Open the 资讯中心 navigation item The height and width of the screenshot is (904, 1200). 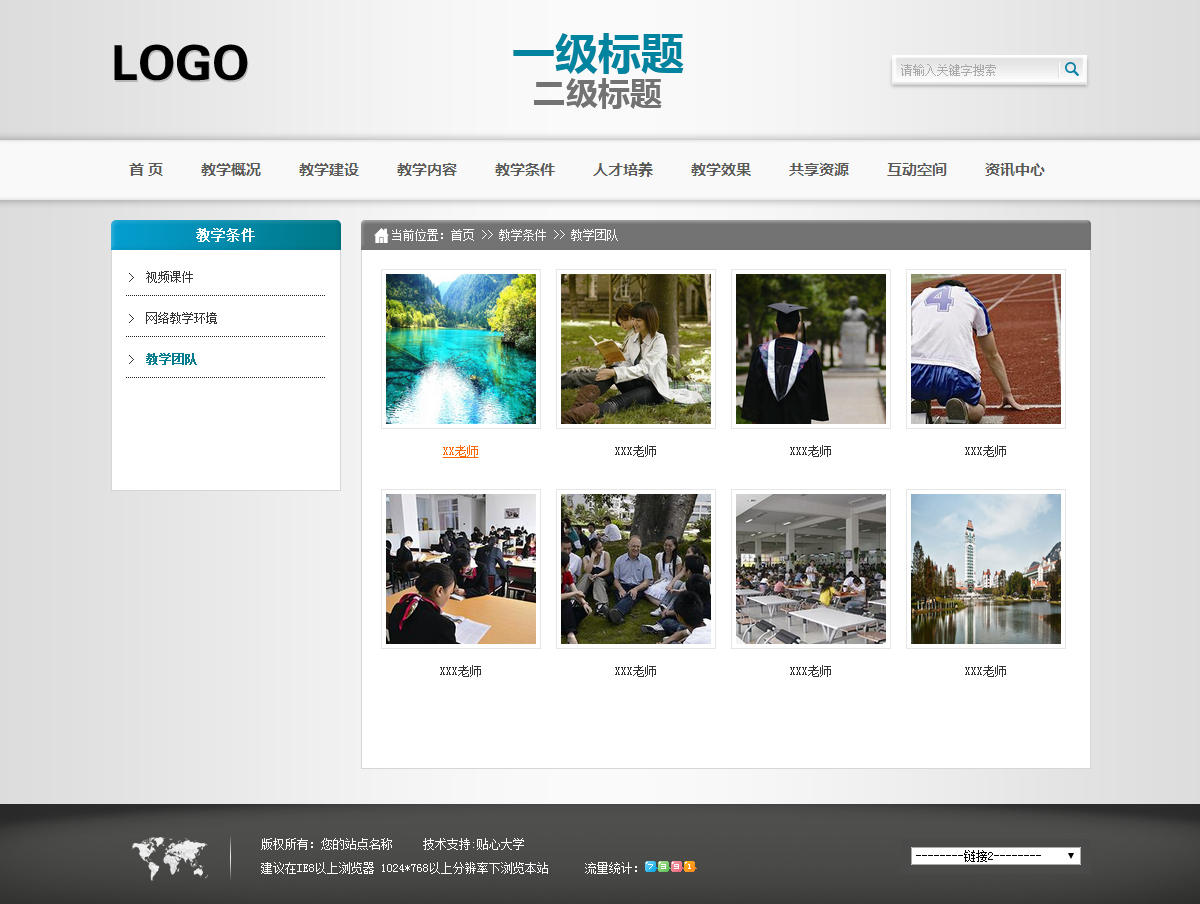tap(1015, 170)
